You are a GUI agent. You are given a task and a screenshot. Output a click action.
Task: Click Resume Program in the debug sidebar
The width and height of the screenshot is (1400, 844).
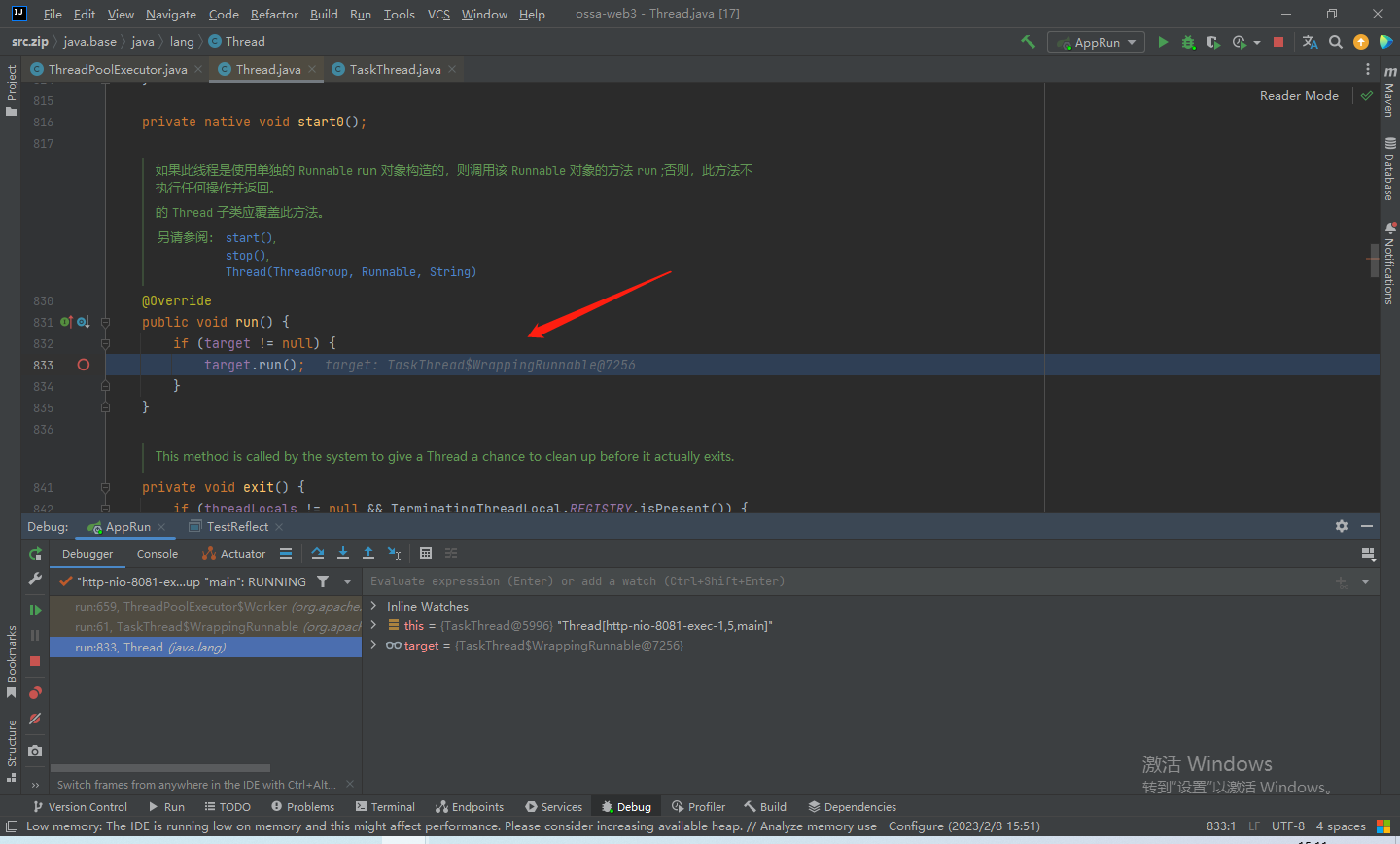[35, 610]
